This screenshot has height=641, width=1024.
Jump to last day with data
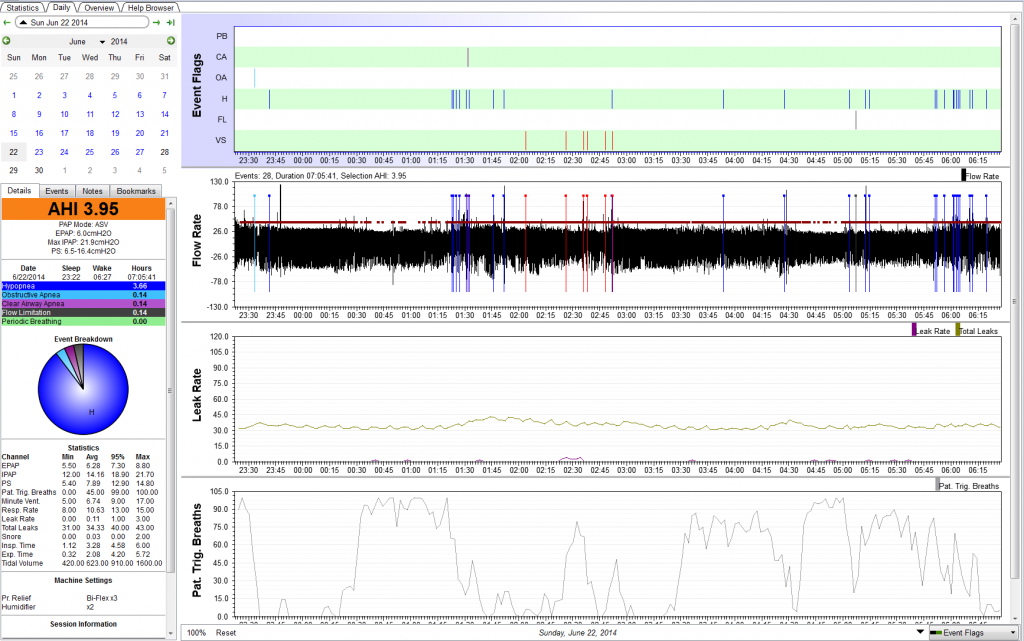click(x=171, y=22)
